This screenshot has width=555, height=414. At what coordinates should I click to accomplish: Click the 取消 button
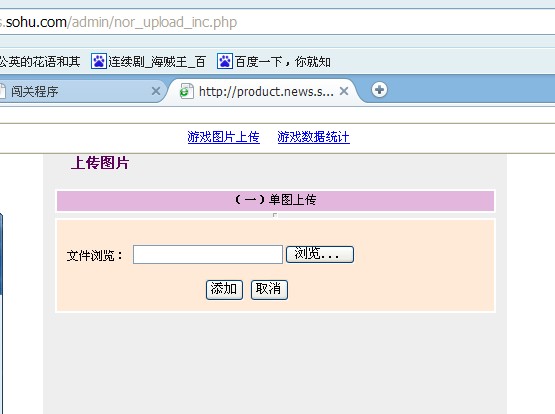click(x=269, y=290)
